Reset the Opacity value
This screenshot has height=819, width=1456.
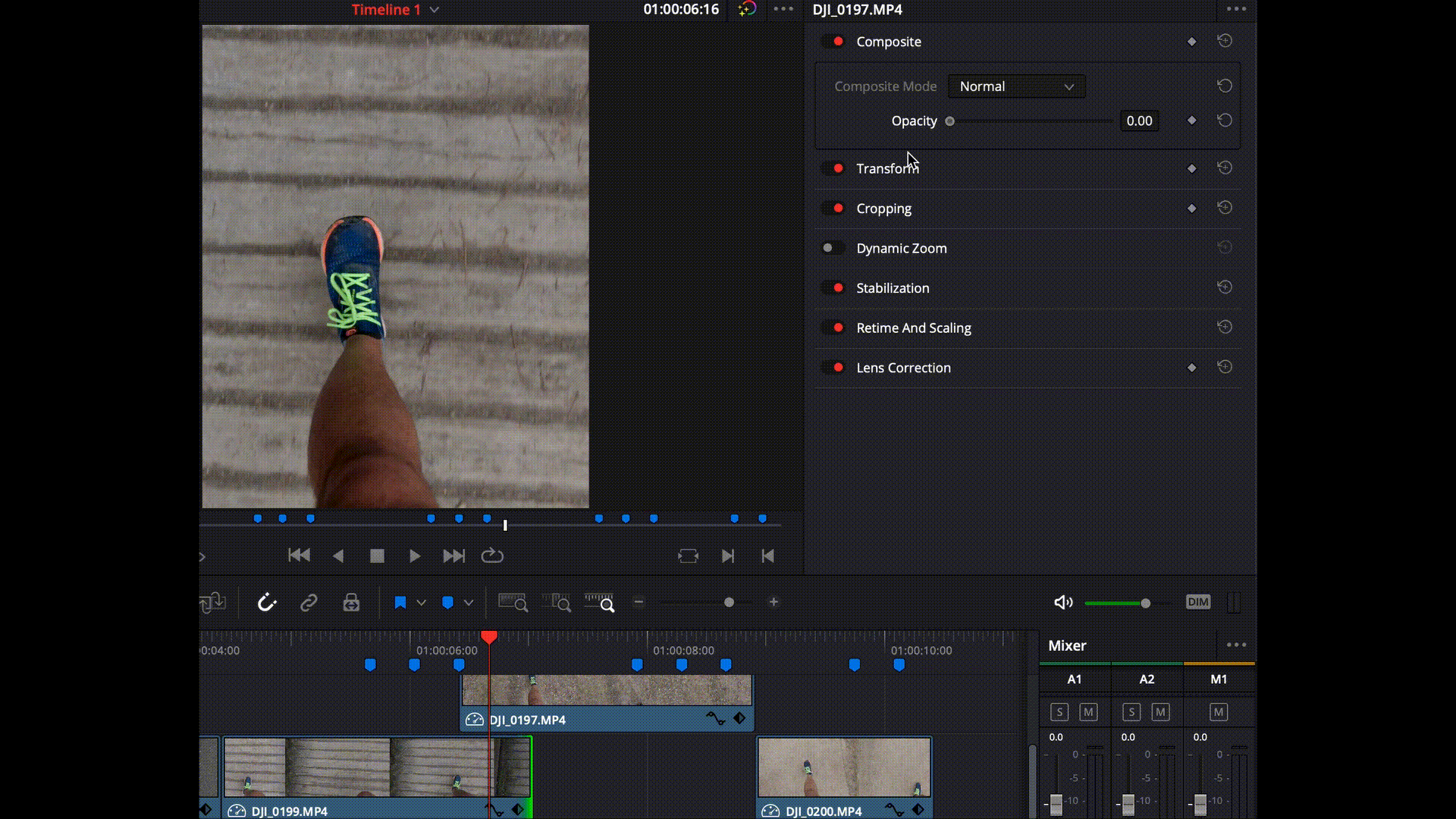[1224, 121]
